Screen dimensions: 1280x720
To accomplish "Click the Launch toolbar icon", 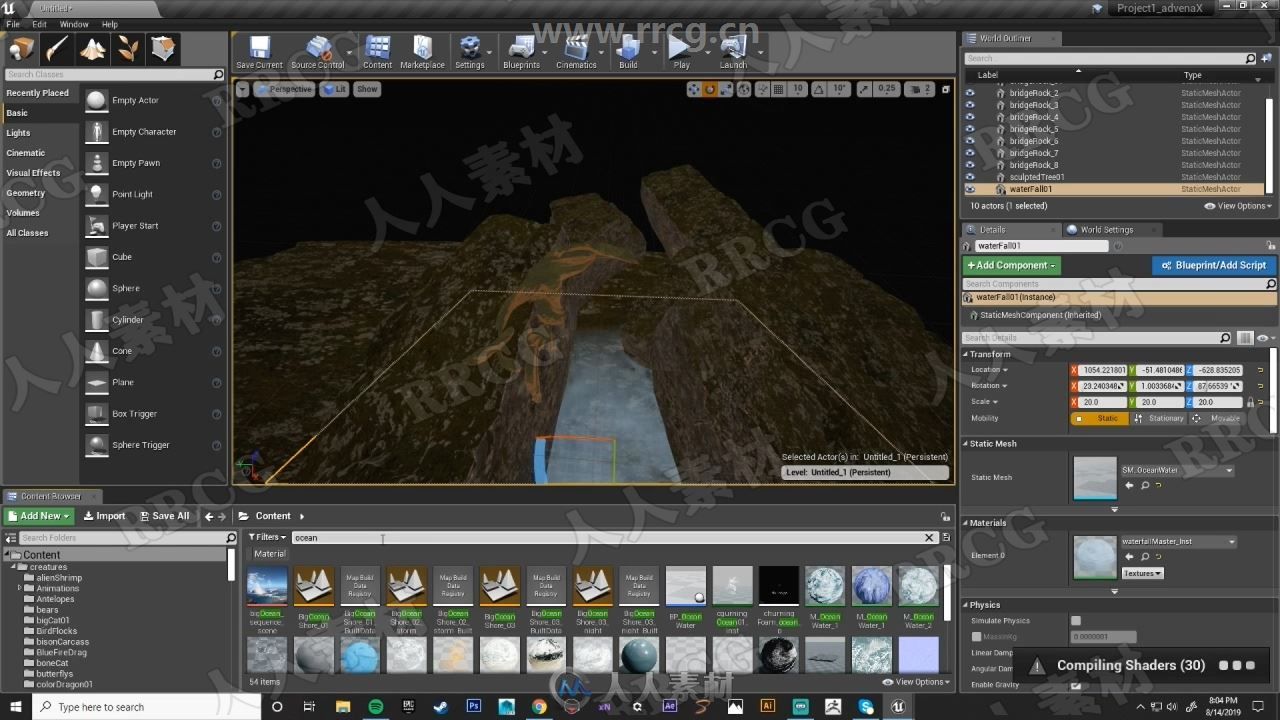I will [x=733, y=52].
